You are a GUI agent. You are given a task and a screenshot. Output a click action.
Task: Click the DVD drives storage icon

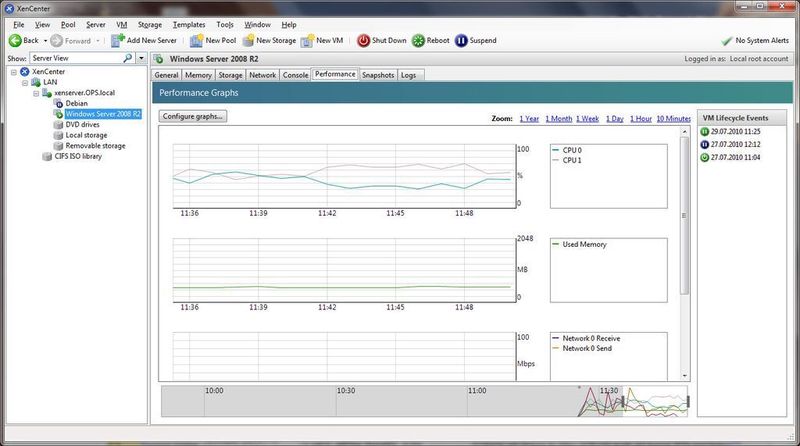point(58,125)
